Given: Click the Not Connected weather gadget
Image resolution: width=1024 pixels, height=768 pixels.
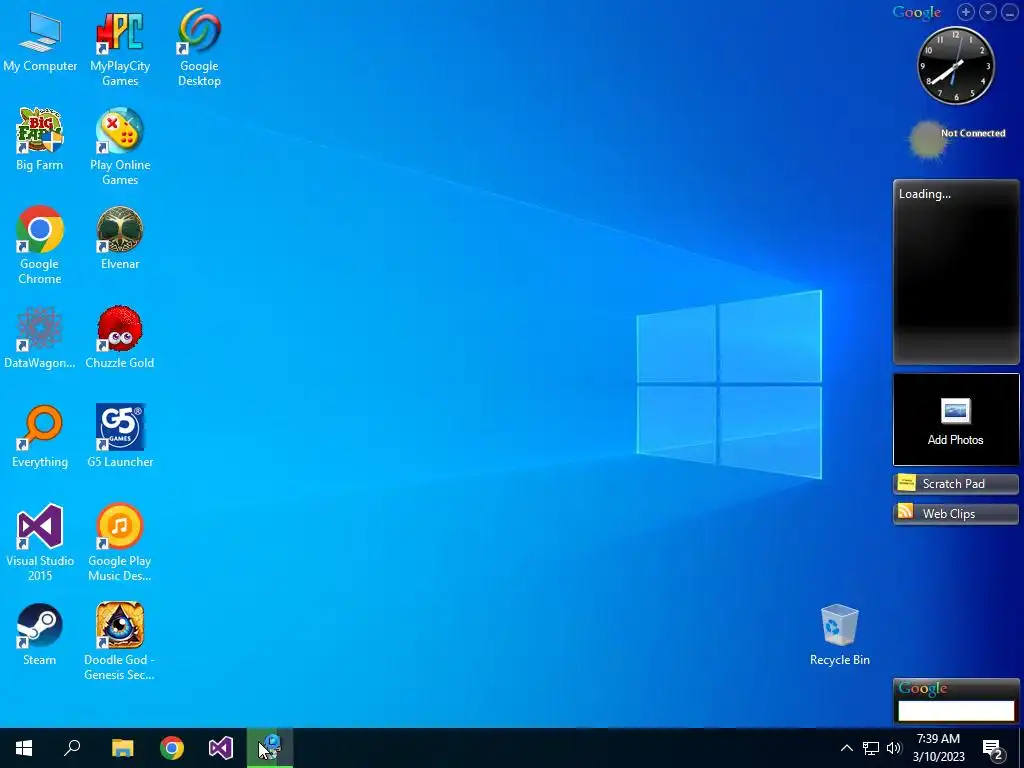Looking at the screenshot, I should coord(957,139).
